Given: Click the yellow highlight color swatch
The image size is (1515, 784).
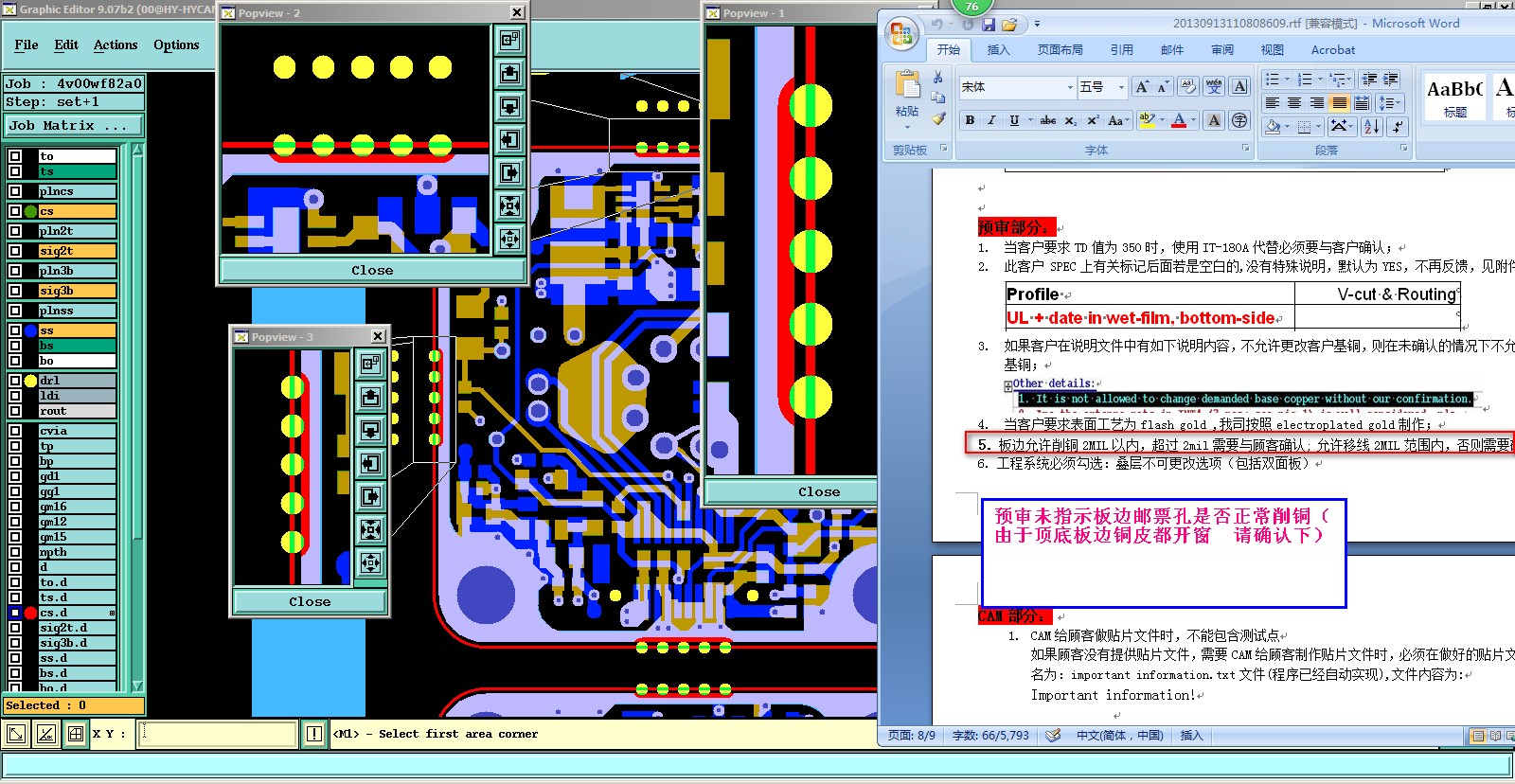Looking at the screenshot, I should point(1147,120).
